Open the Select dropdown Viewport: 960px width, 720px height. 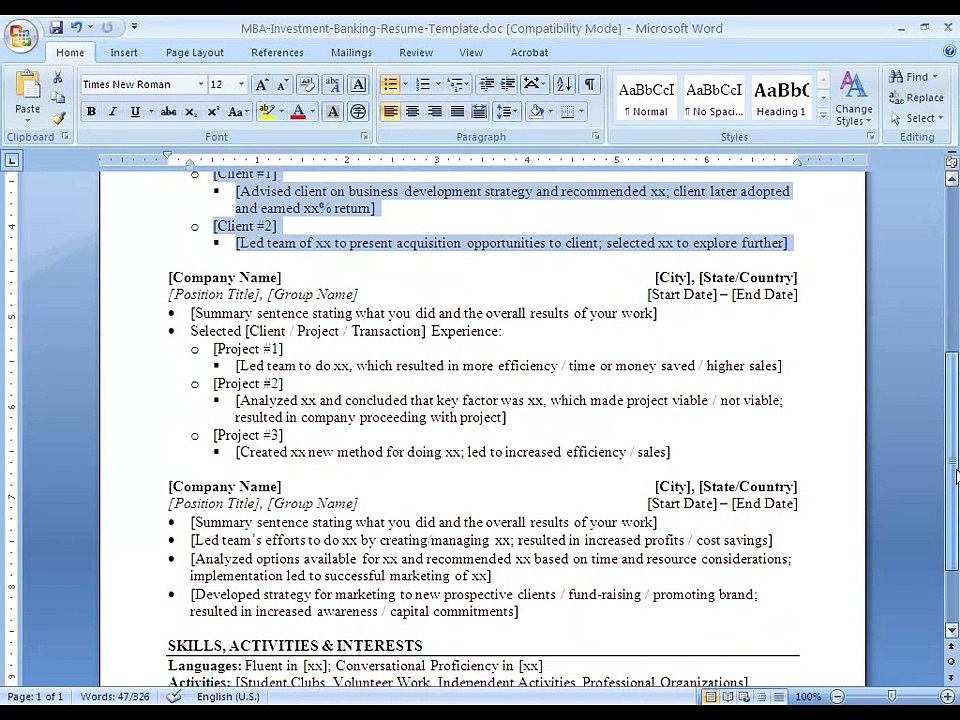tap(917, 118)
